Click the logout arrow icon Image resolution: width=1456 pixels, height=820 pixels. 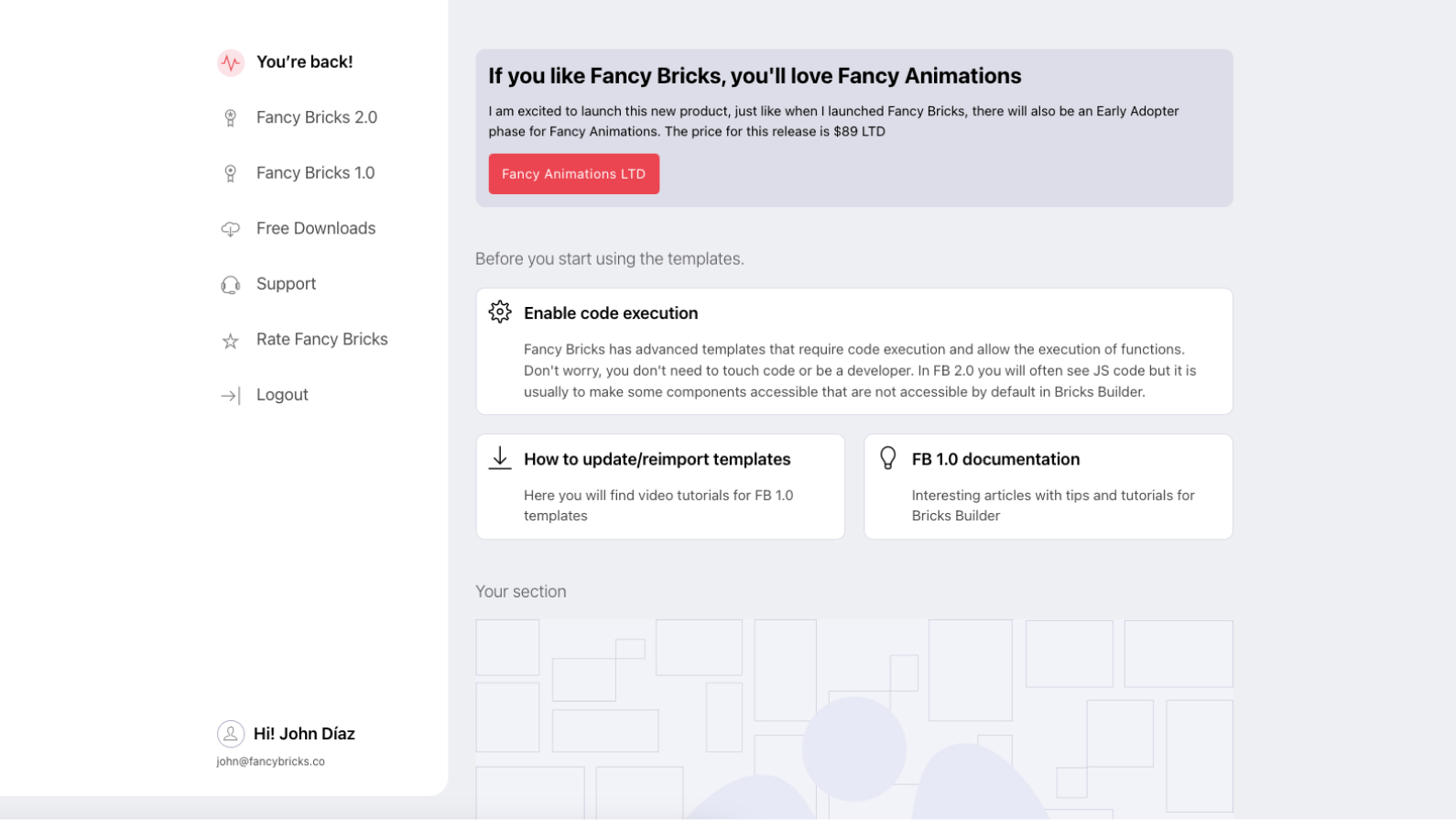[x=231, y=396]
